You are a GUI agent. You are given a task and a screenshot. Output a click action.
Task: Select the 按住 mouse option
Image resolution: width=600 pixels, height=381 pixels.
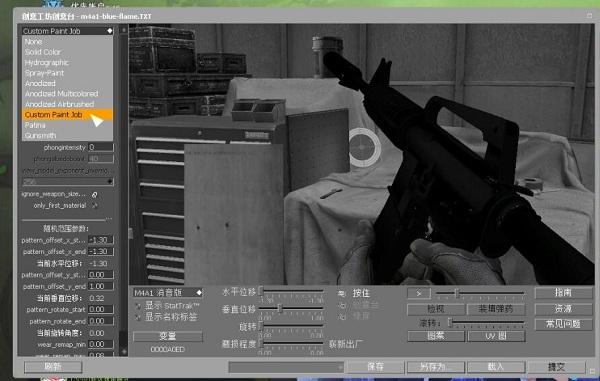tap(342, 293)
